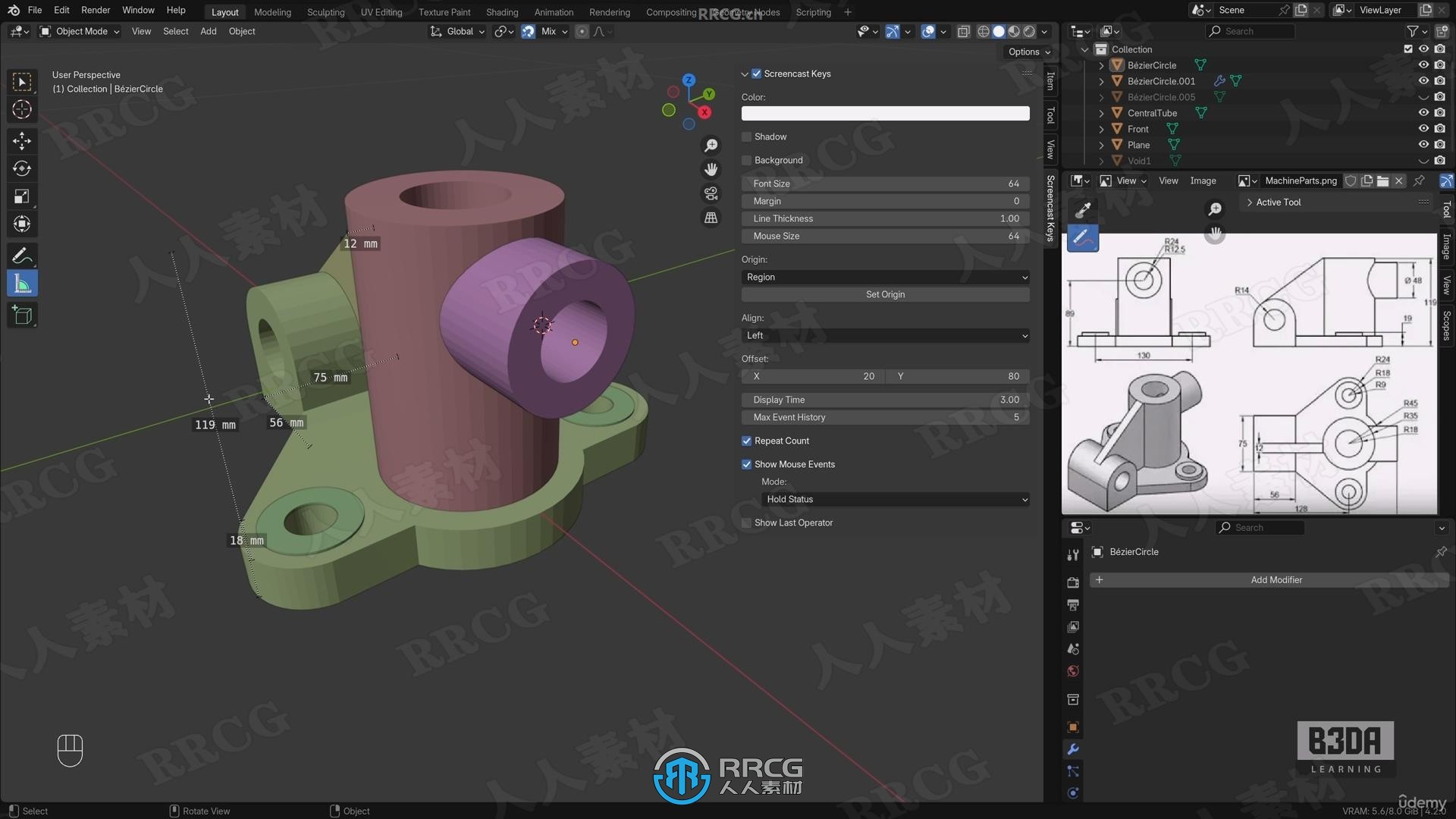Adjust the Font Size slider

click(885, 184)
